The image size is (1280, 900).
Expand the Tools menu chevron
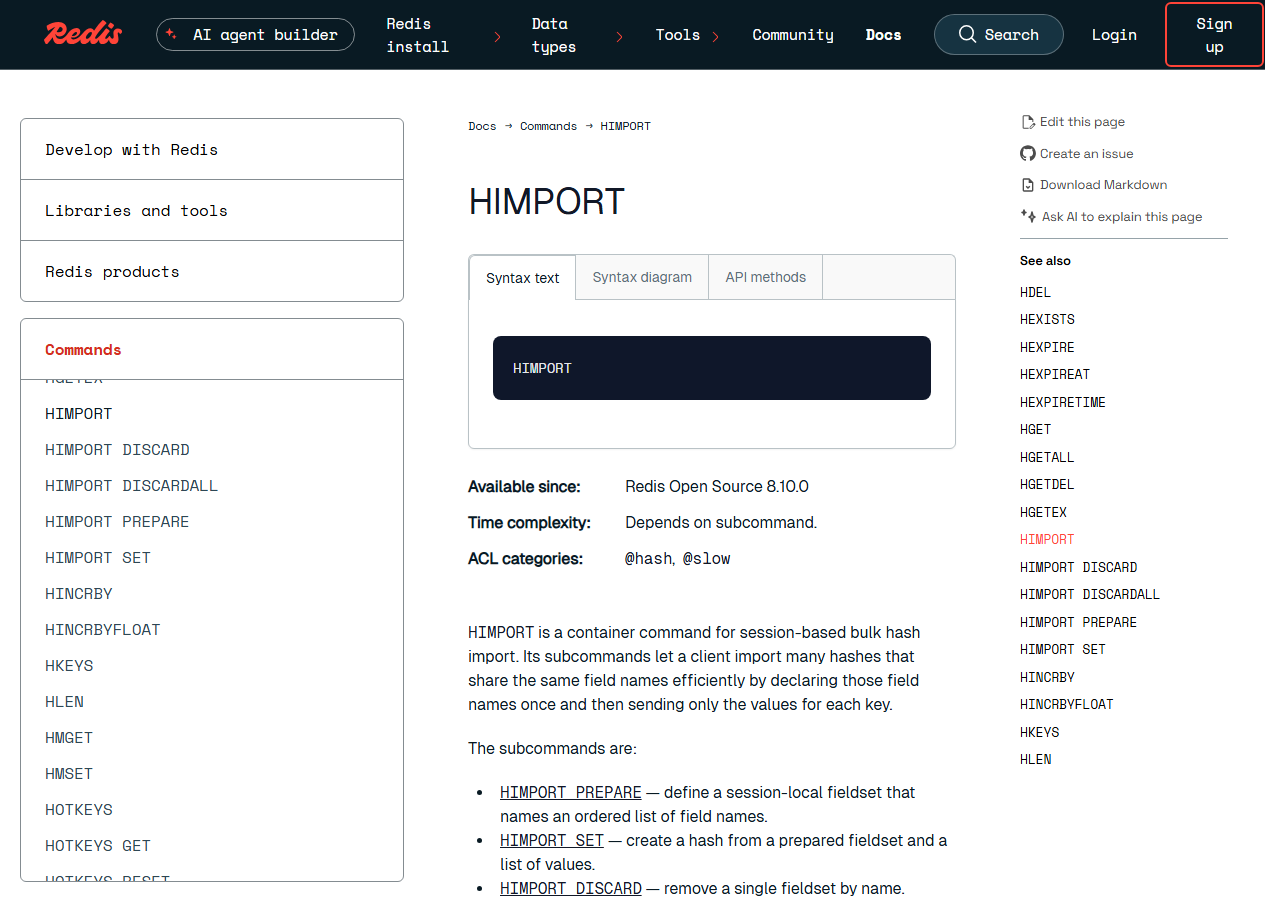[x=716, y=37]
